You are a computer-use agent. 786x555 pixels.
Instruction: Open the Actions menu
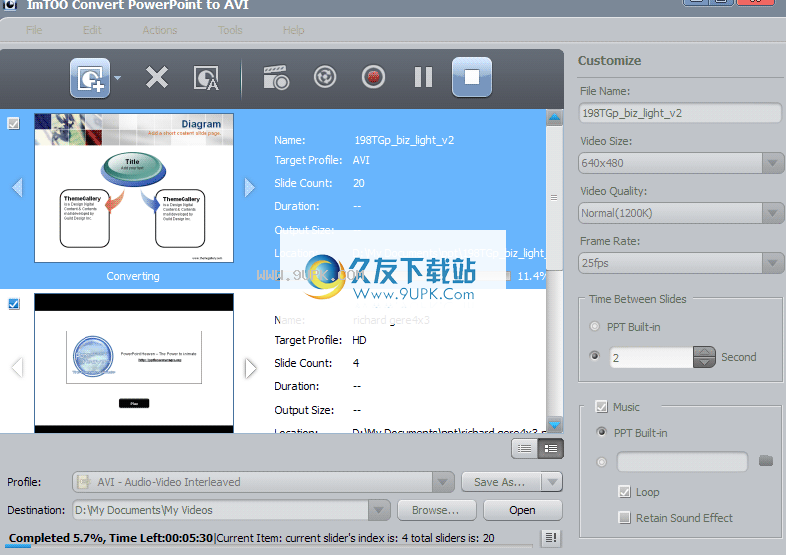(x=160, y=30)
